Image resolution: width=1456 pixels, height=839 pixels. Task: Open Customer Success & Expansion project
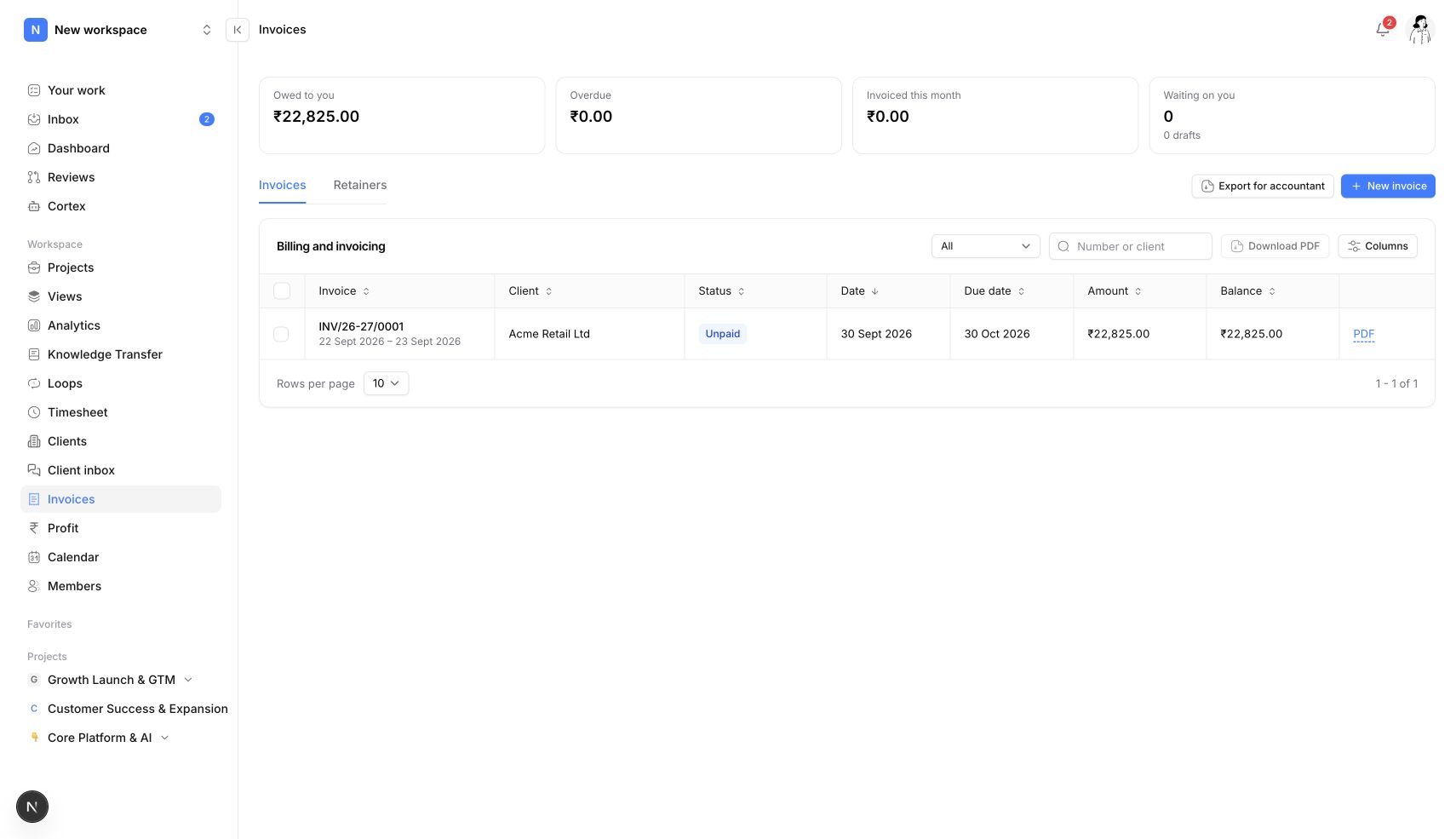(x=128, y=709)
